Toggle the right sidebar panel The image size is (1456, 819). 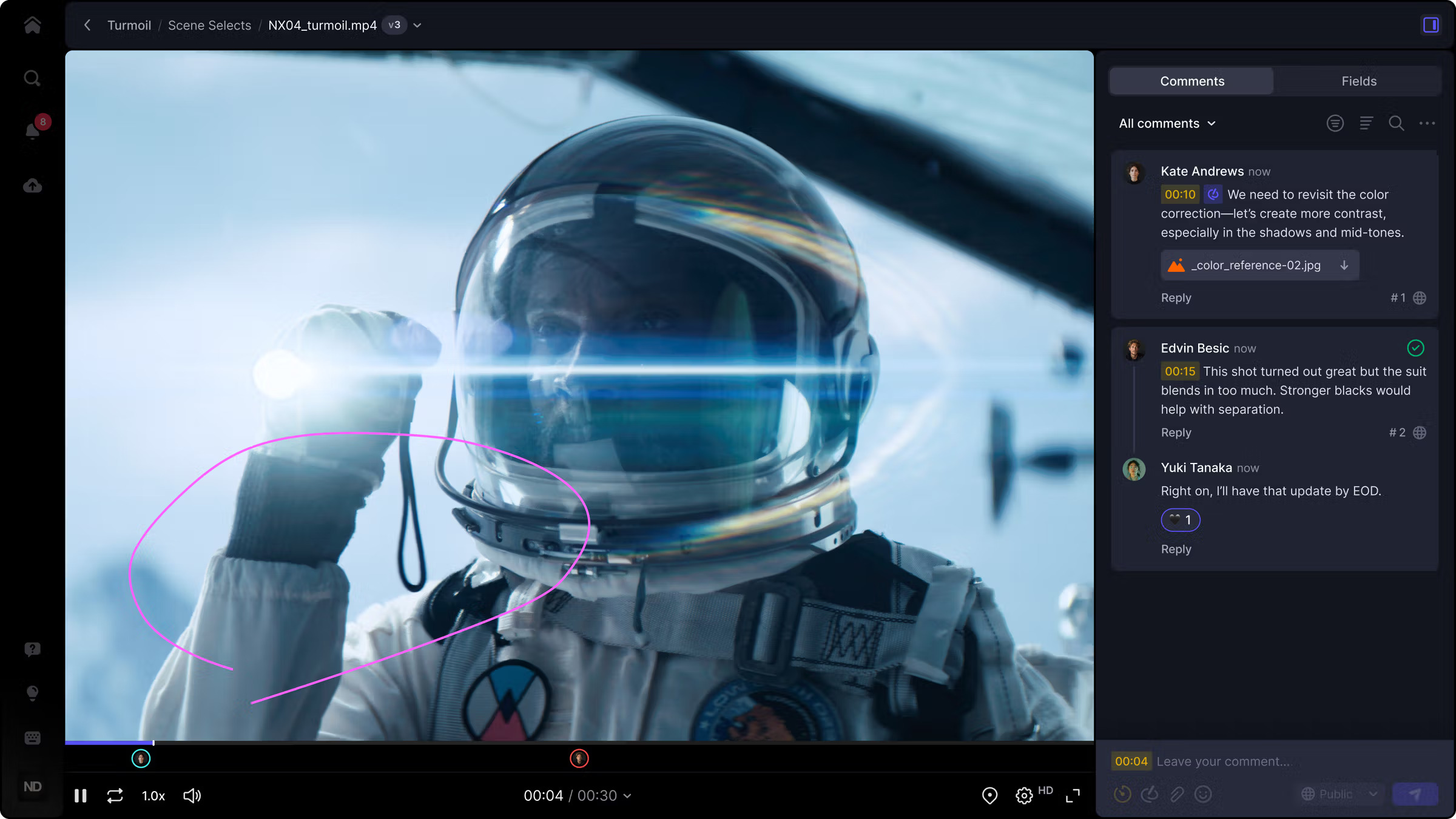1431,25
